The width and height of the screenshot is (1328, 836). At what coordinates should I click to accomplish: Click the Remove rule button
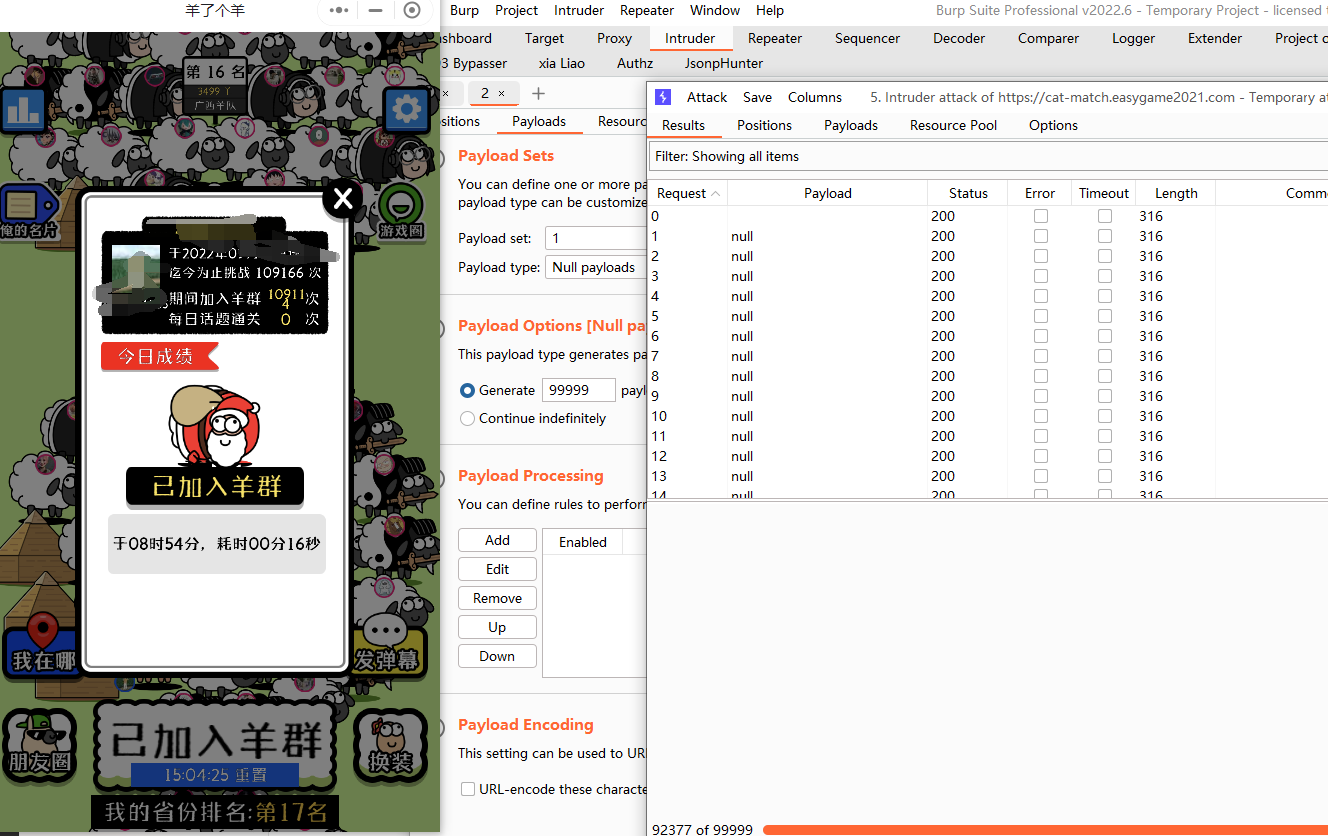point(497,598)
